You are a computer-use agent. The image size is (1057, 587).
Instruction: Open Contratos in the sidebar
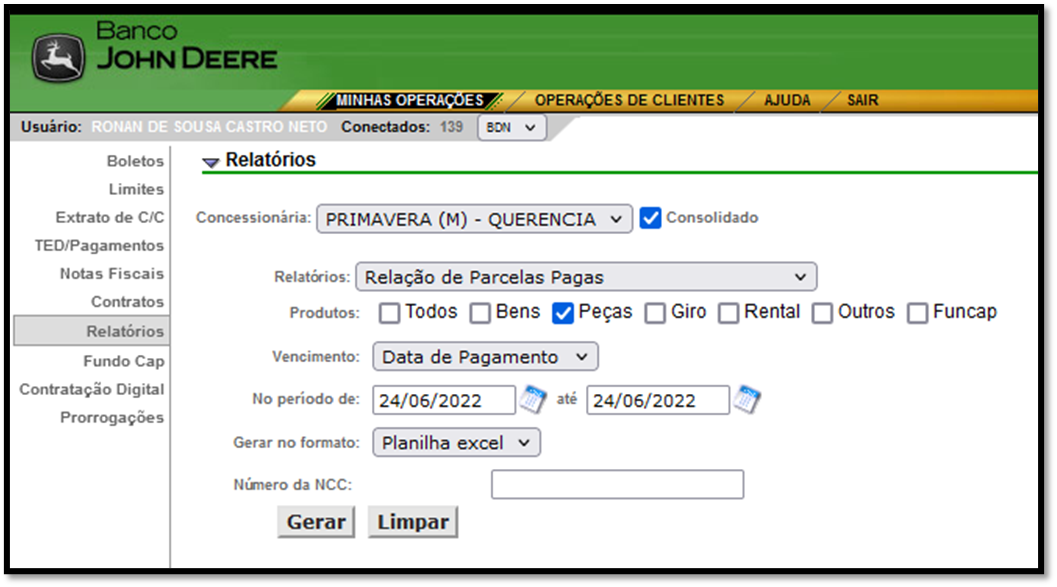pyautogui.click(x=127, y=302)
